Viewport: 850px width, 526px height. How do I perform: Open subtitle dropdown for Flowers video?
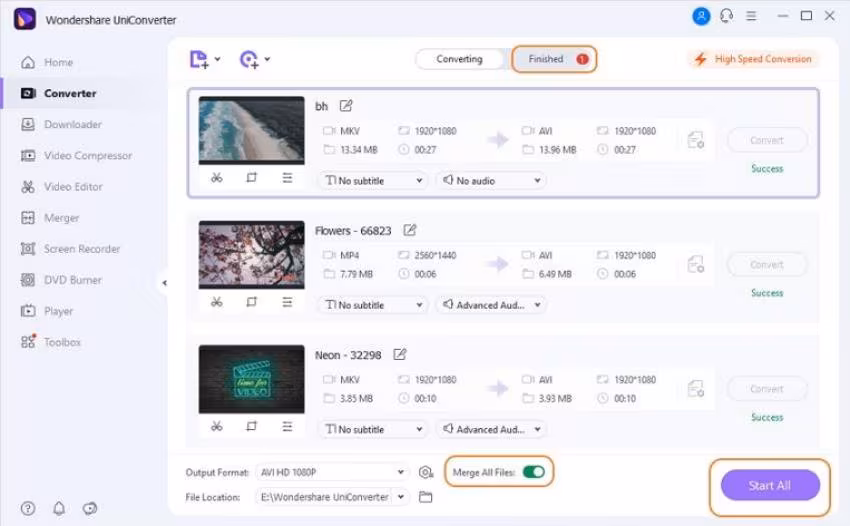click(373, 305)
